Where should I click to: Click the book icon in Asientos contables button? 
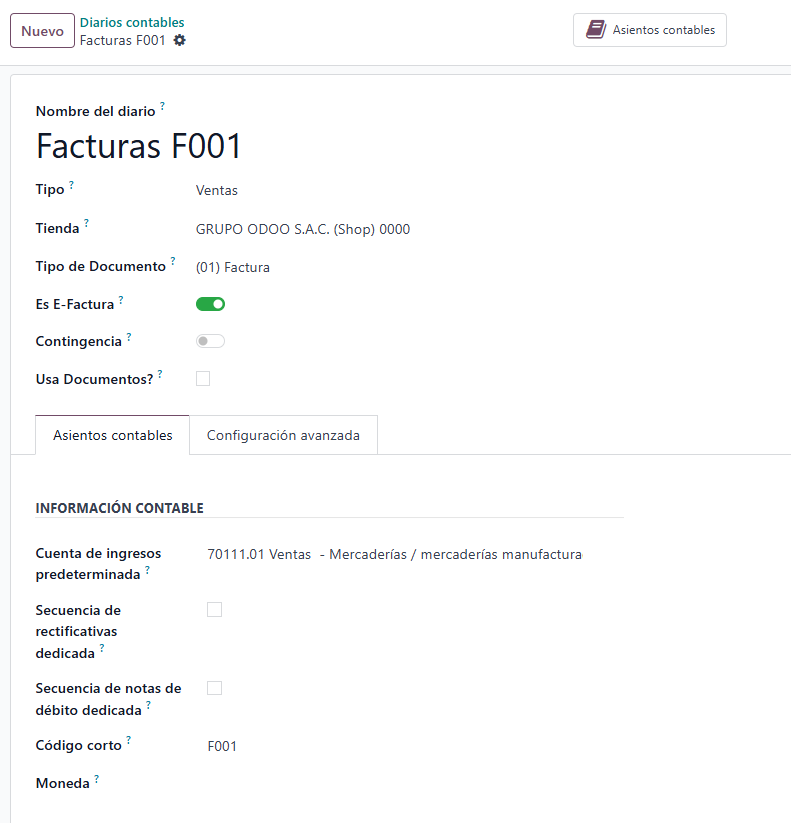[596, 29]
